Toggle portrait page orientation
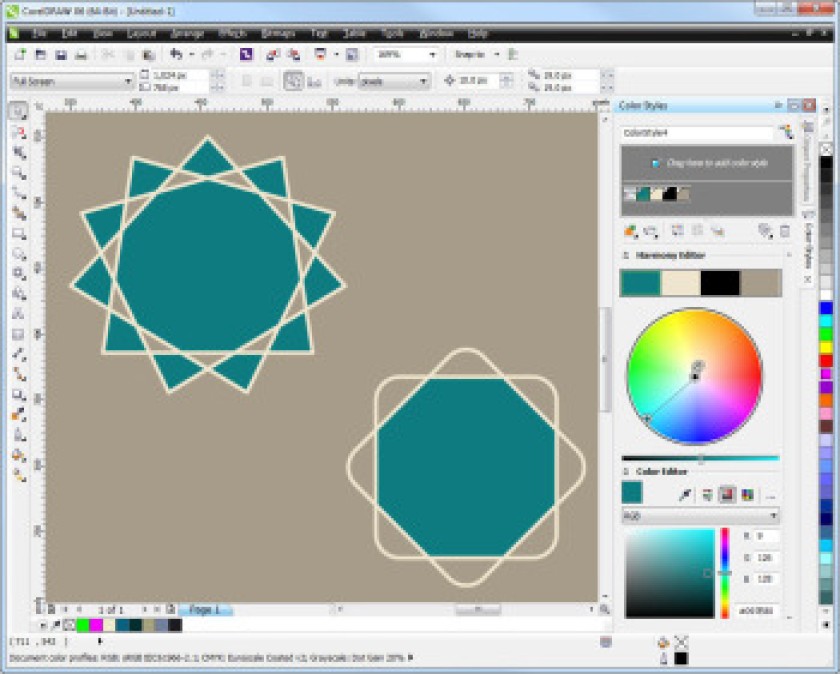Screen dimensions: 840x674 [x=246, y=81]
